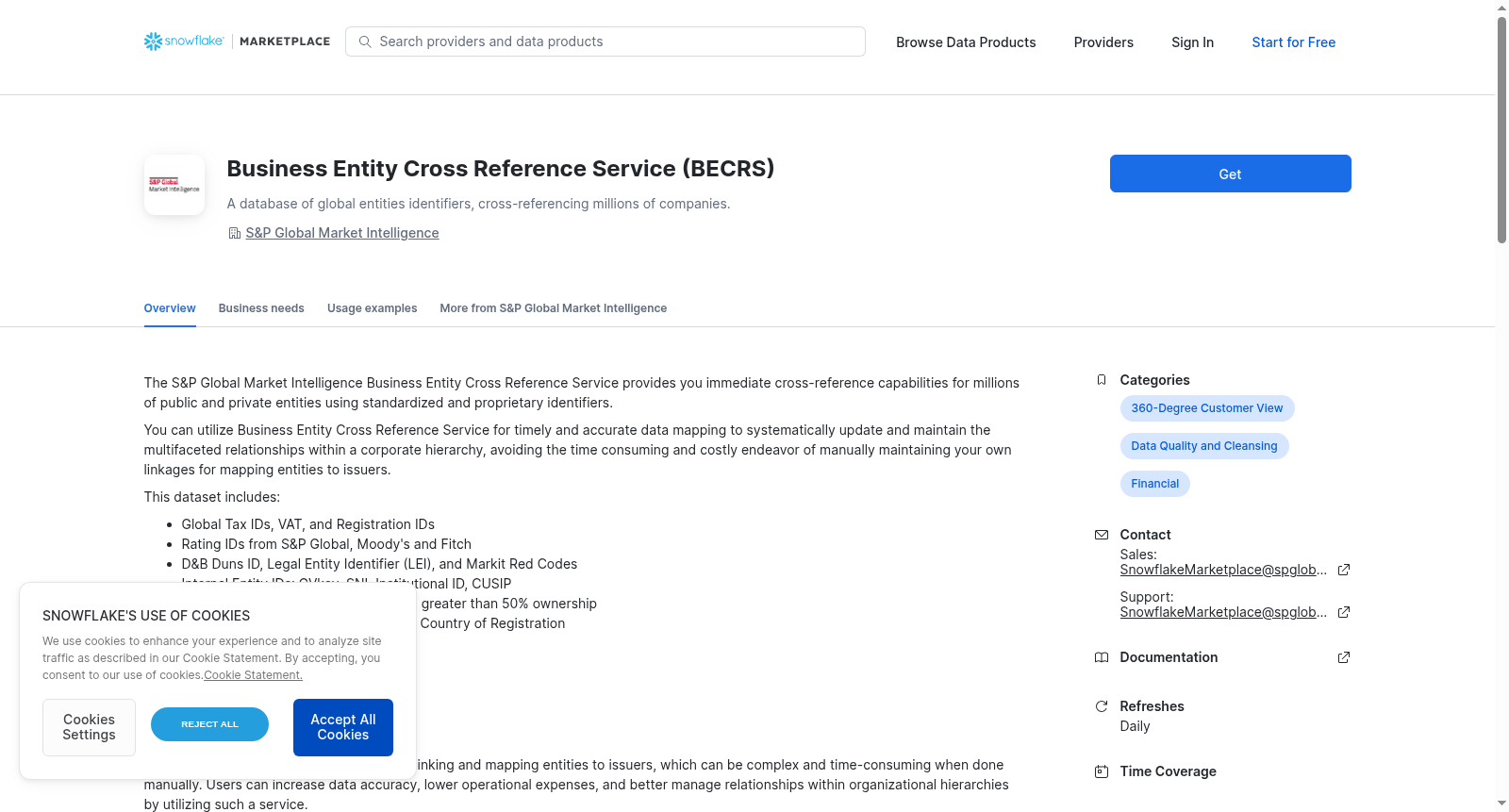Open external link icon beside Support email
This screenshot has height=812, width=1509.
pos(1344,612)
